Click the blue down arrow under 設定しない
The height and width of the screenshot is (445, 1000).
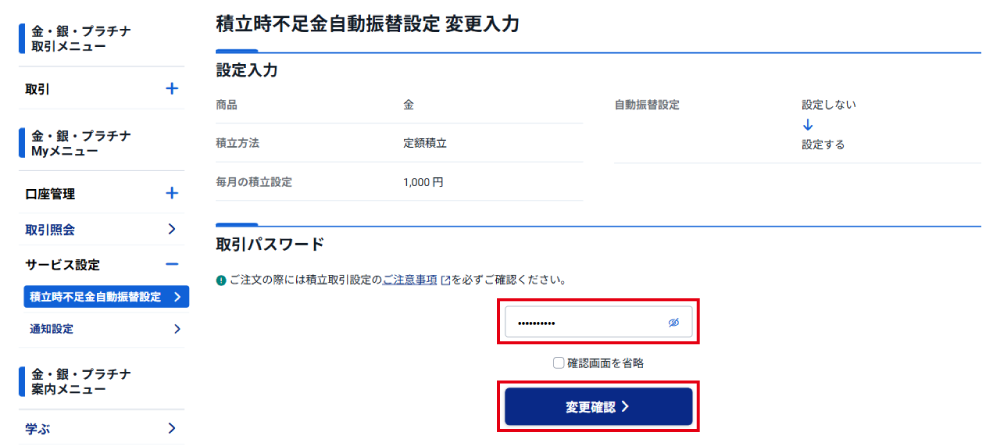(808, 125)
